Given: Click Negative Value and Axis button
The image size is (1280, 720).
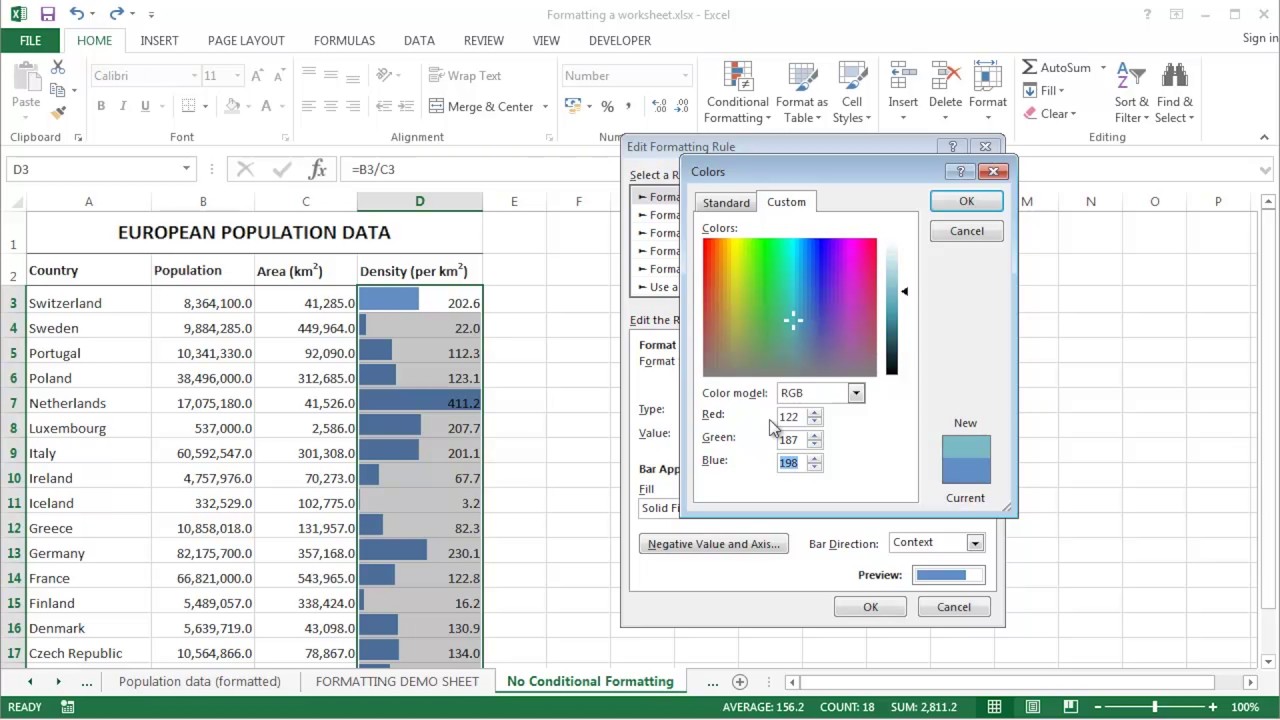Looking at the screenshot, I should (714, 544).
